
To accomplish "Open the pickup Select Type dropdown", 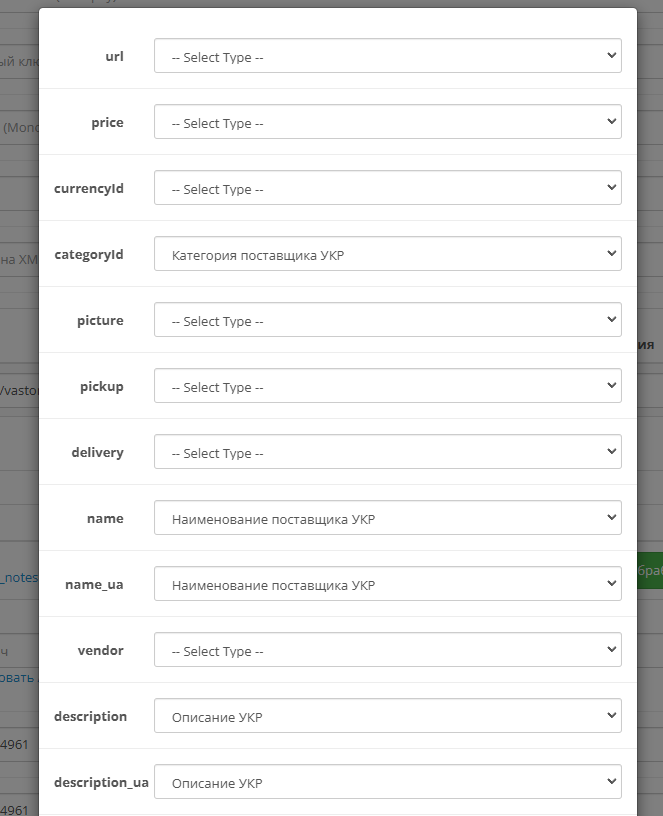I will 387,386.
